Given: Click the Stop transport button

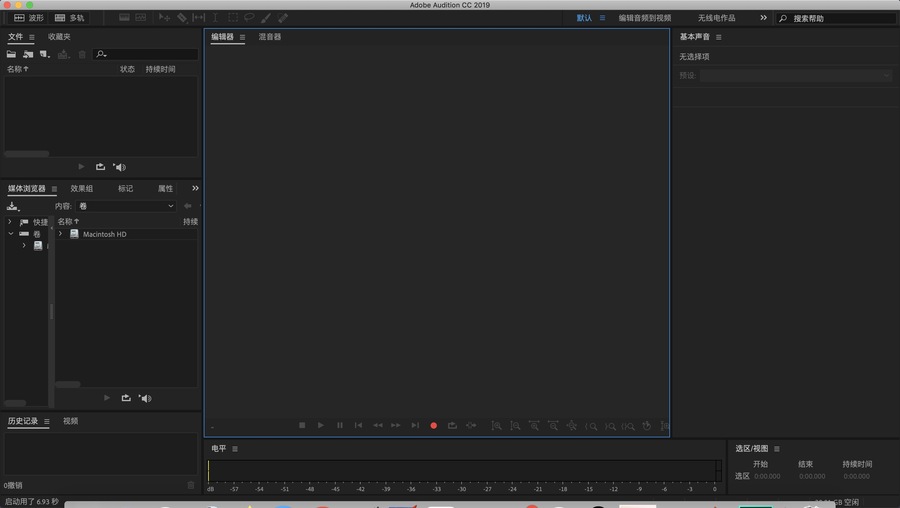Looking at the screenshot, I should pyautogui.click(x=302, y=425).
